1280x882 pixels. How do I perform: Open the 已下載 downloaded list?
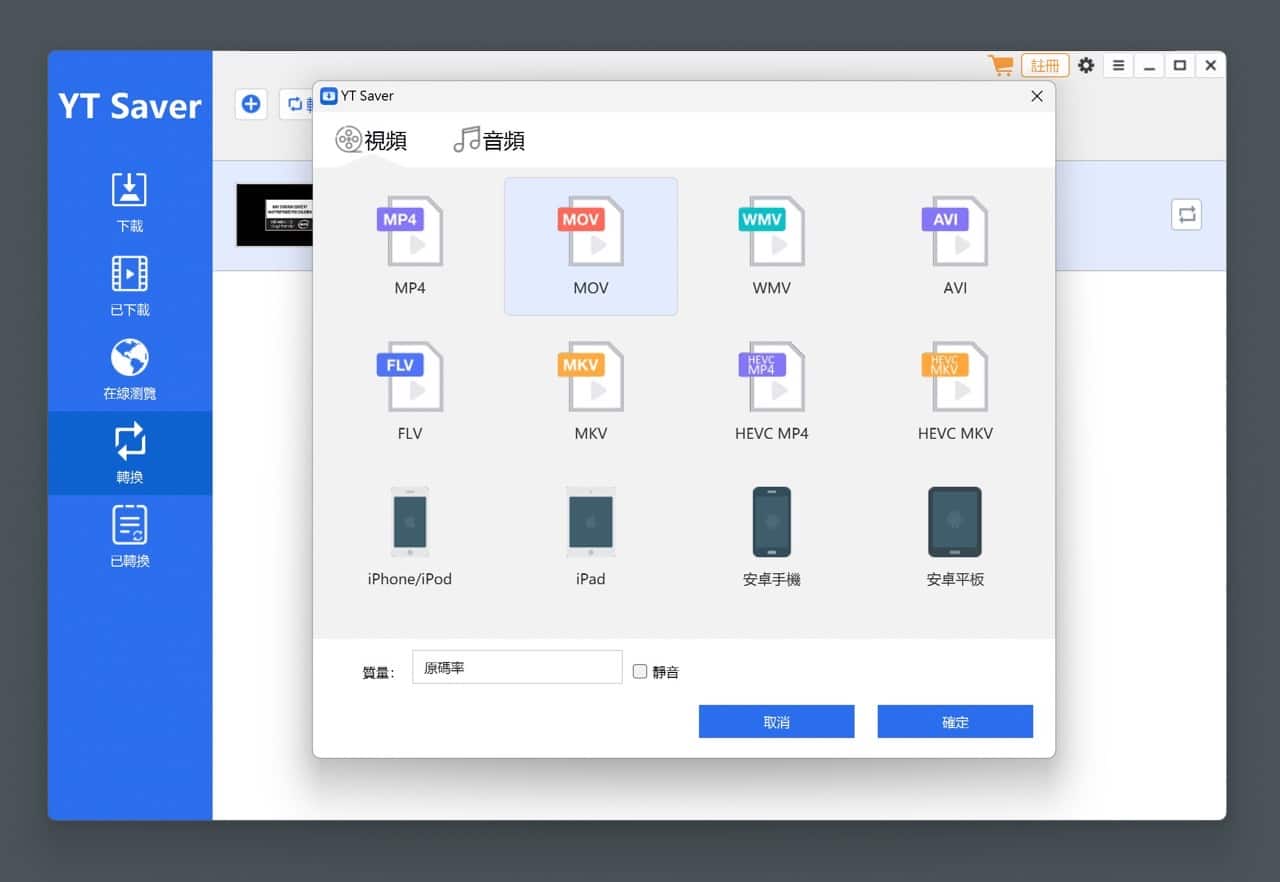pyautogui.click(x=130, y=286)
